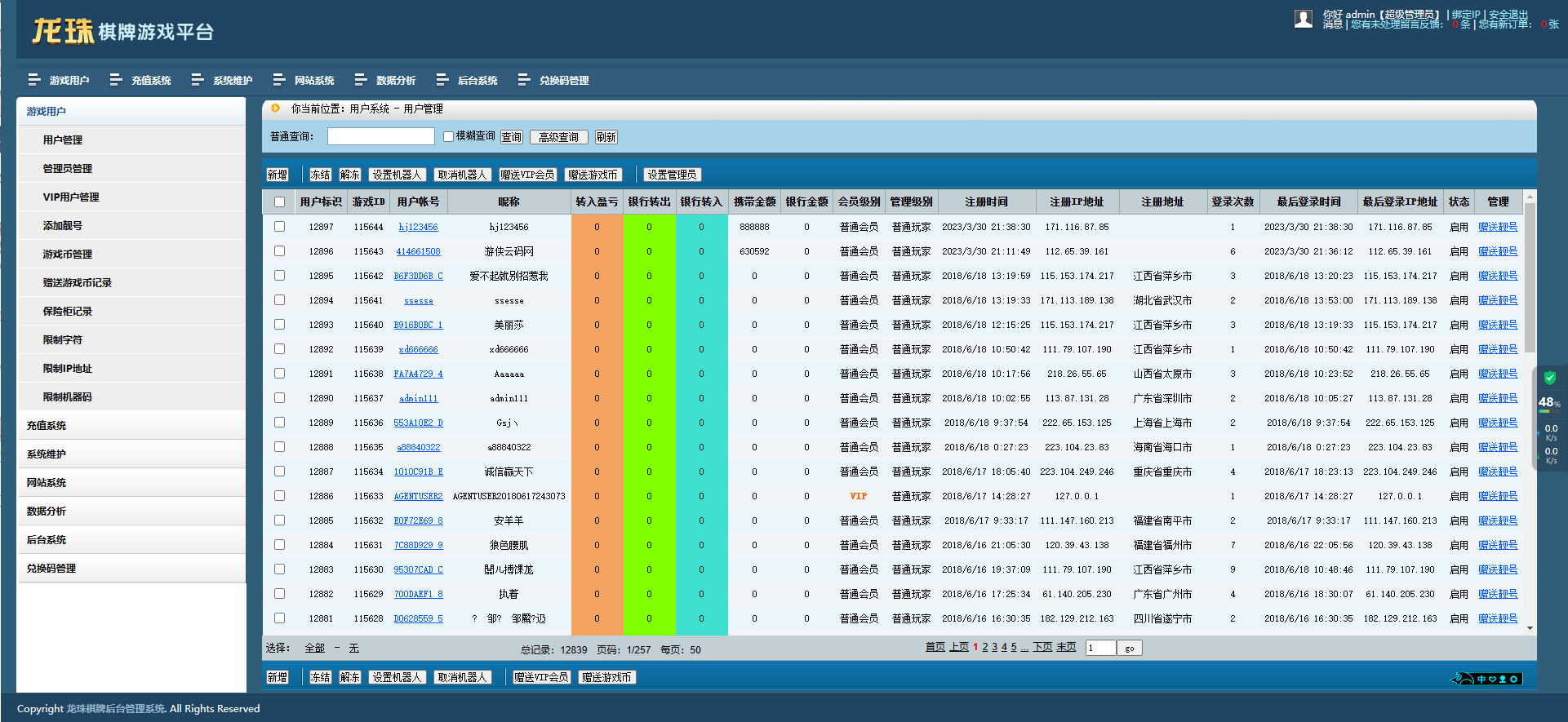
Task: Click the input method toolbar icon
Action: (1486, 679)
